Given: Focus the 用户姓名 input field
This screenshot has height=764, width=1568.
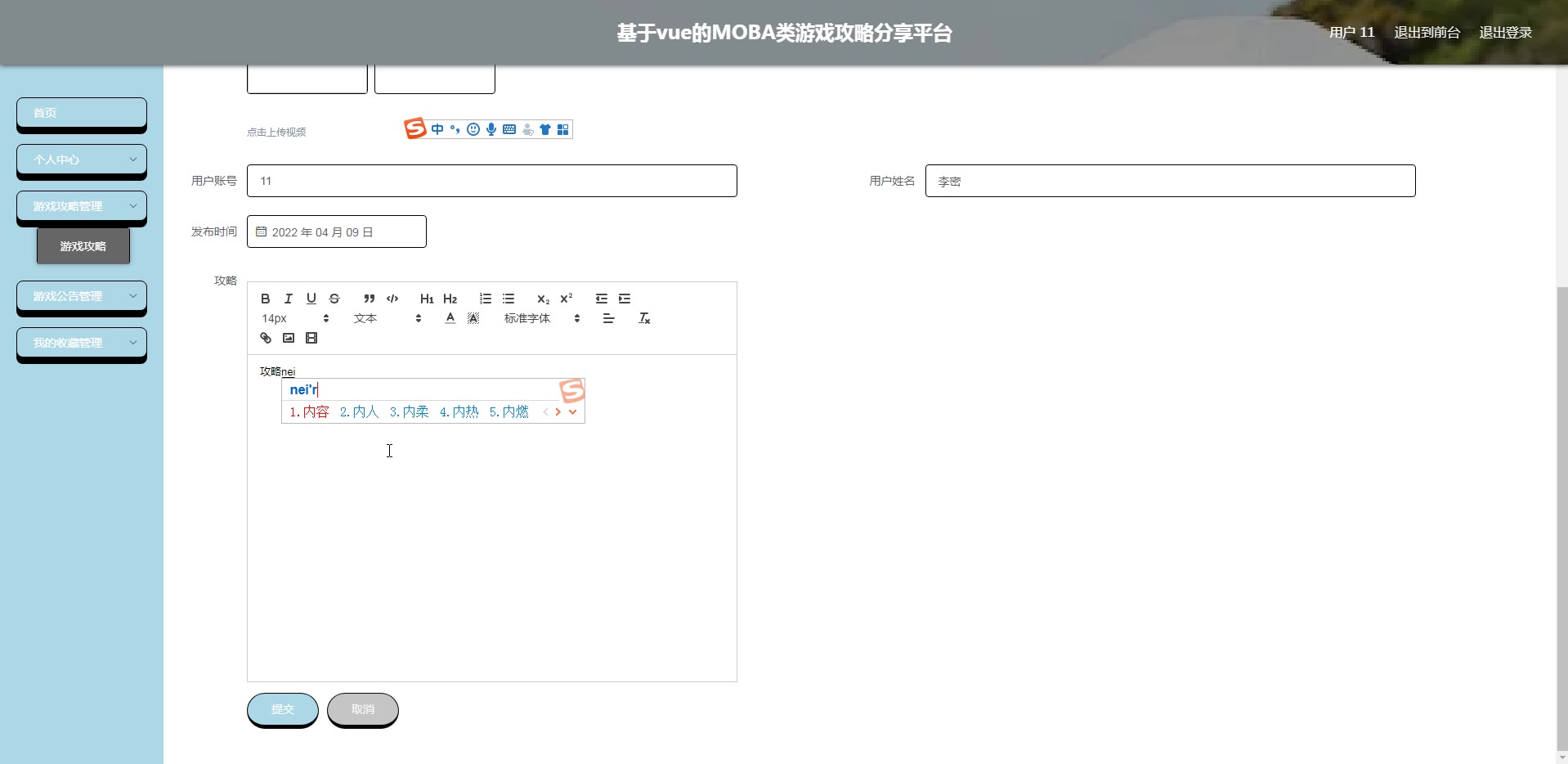Looking at the screenshot, I should (1170, 181).
